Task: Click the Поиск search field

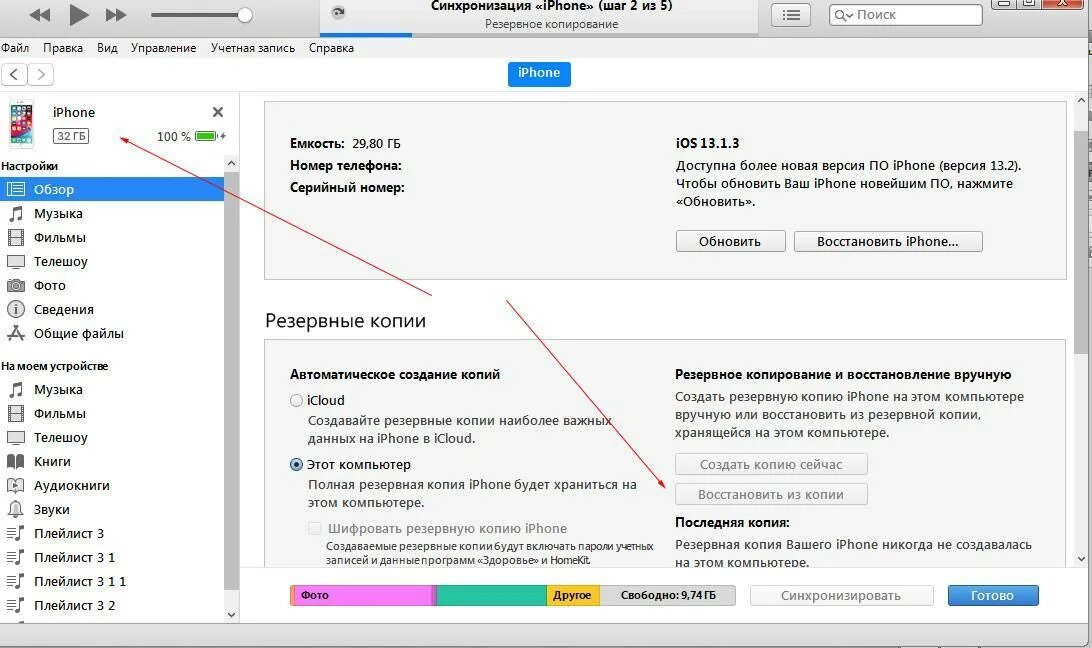Action: pos(905,15)
